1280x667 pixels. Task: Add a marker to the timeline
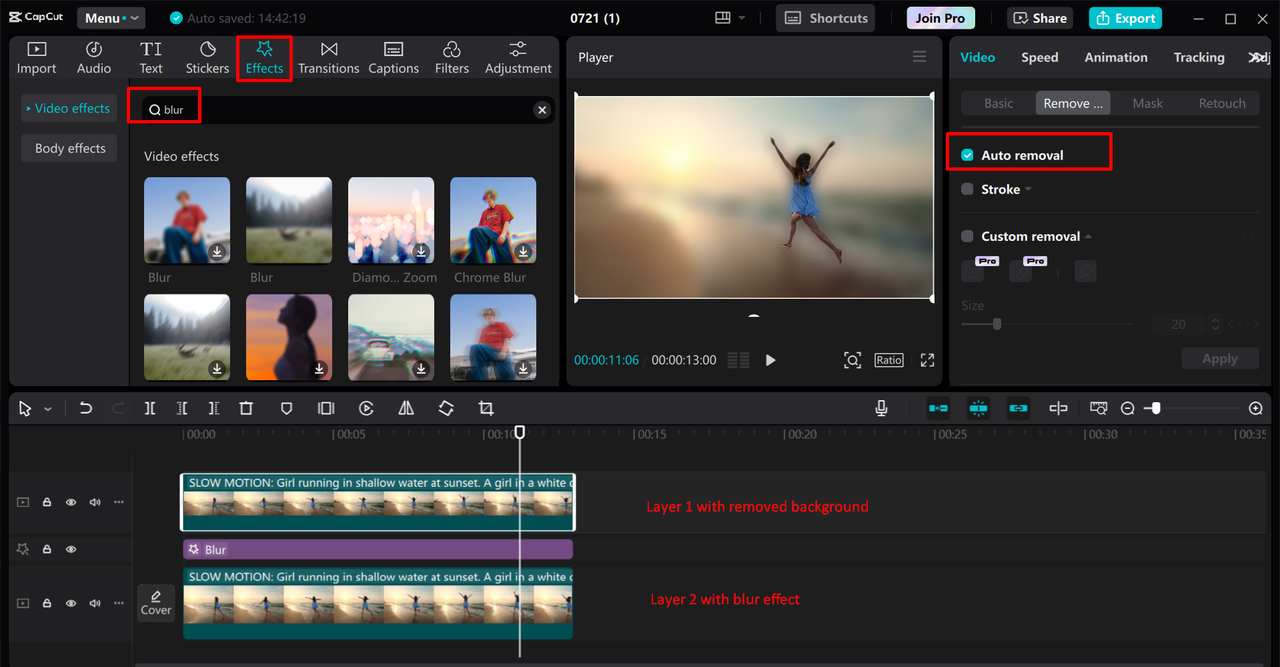(286, 408)
